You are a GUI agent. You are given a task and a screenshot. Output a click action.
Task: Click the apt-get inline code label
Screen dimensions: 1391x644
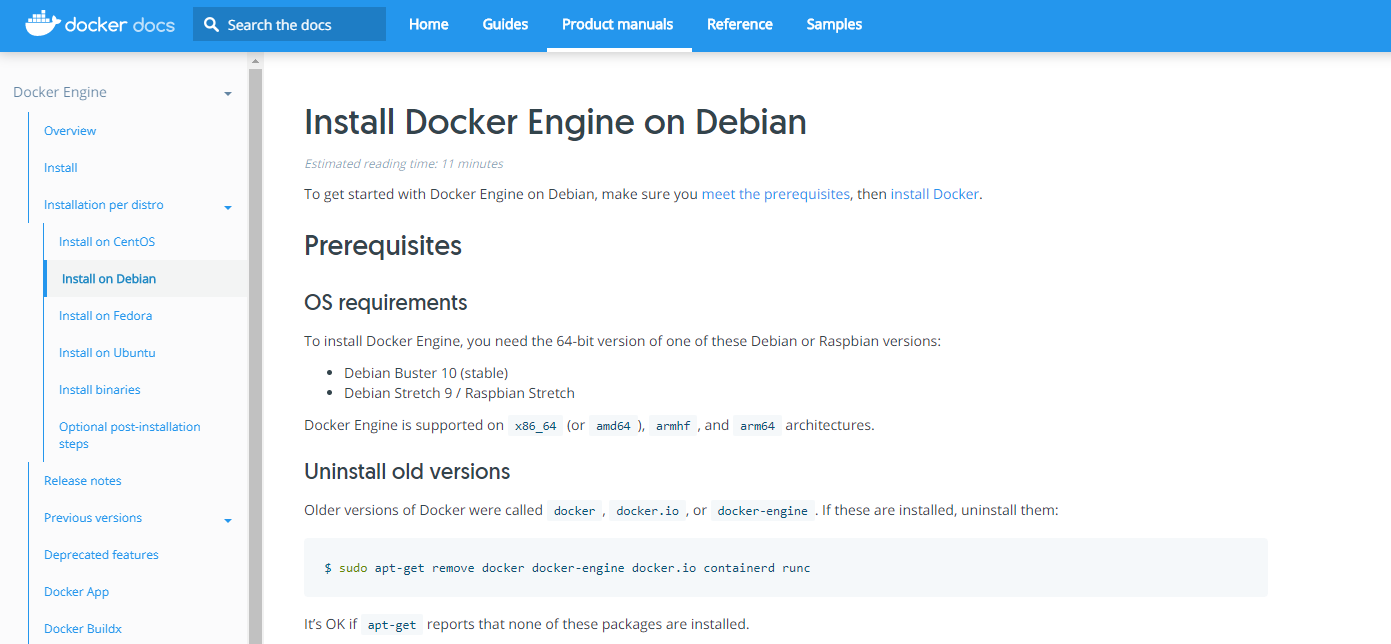coord(393,625)
